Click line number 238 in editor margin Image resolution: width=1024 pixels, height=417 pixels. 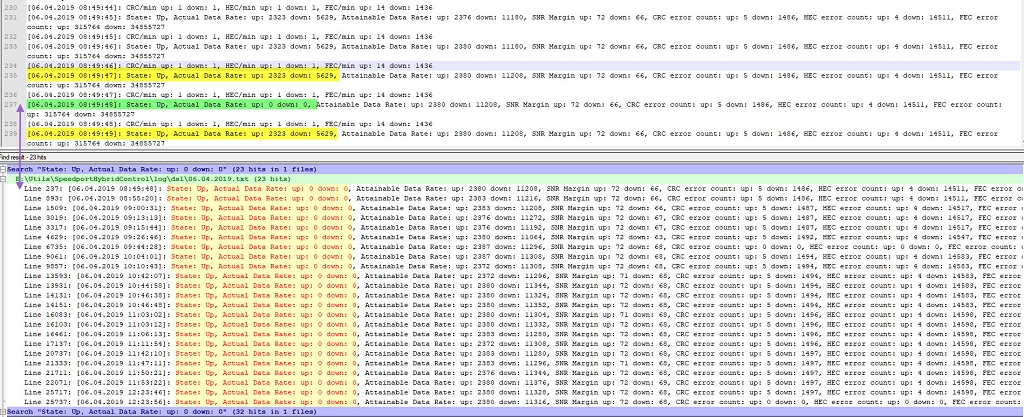point(11,123)
